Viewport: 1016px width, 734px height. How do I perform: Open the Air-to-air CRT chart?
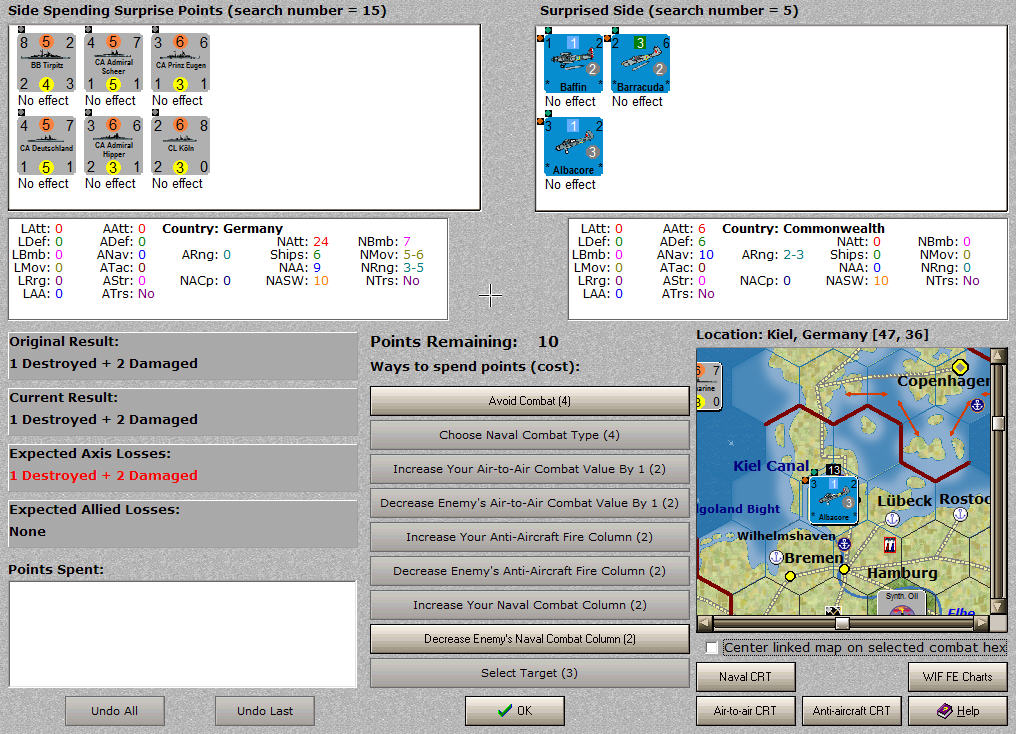[x=746, y=711]
